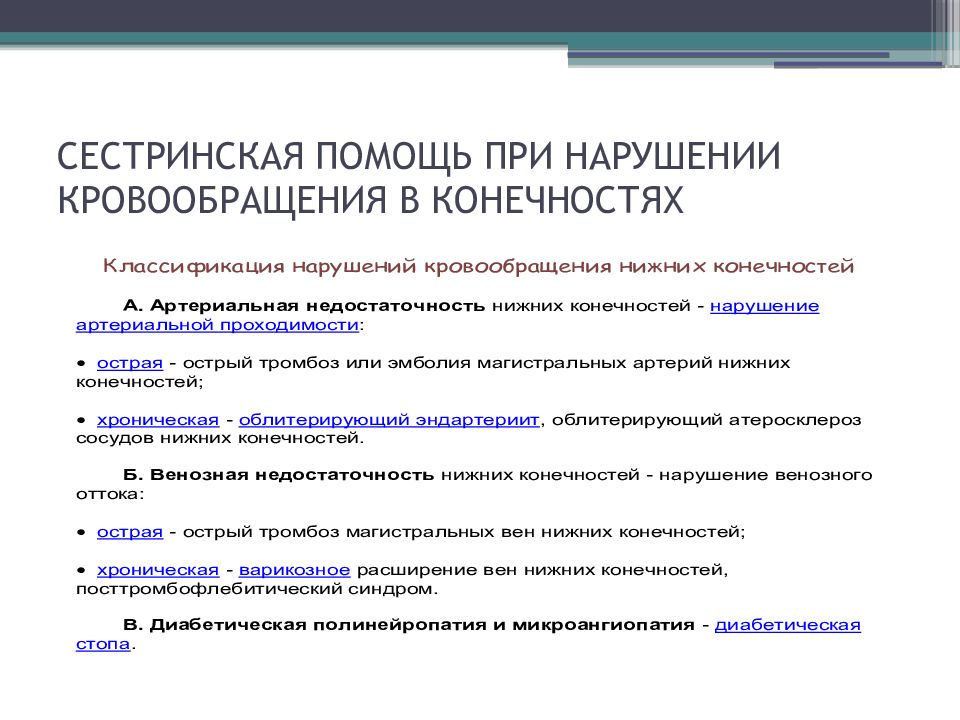Image resolution: width=960 pixels, height=720 pixels.
Task: Open the "артериальной проходимости" hyperlink
Action: (x=217, y=325)
